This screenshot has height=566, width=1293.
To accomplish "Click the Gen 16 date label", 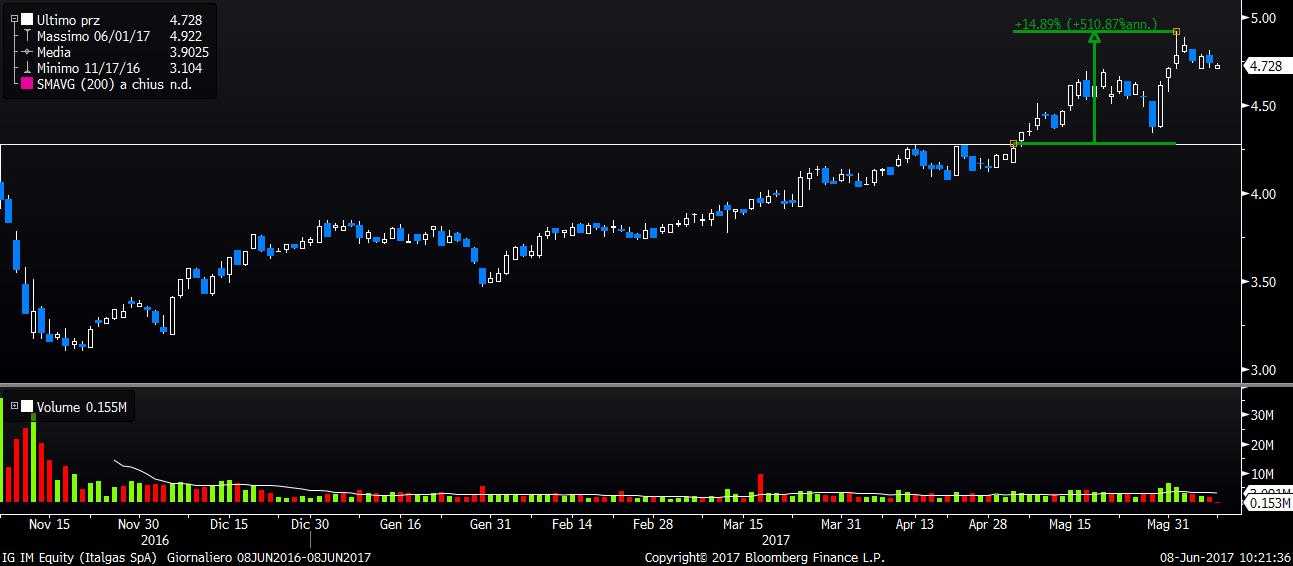I will tap(400, 524).
